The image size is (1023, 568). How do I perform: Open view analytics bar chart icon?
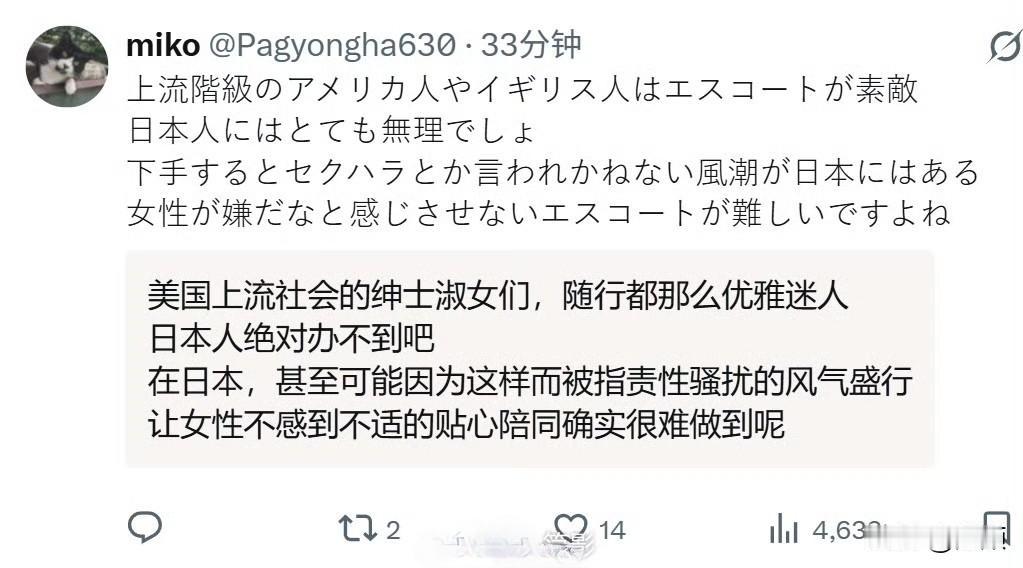pyautogui.click(x=784, y=528)
